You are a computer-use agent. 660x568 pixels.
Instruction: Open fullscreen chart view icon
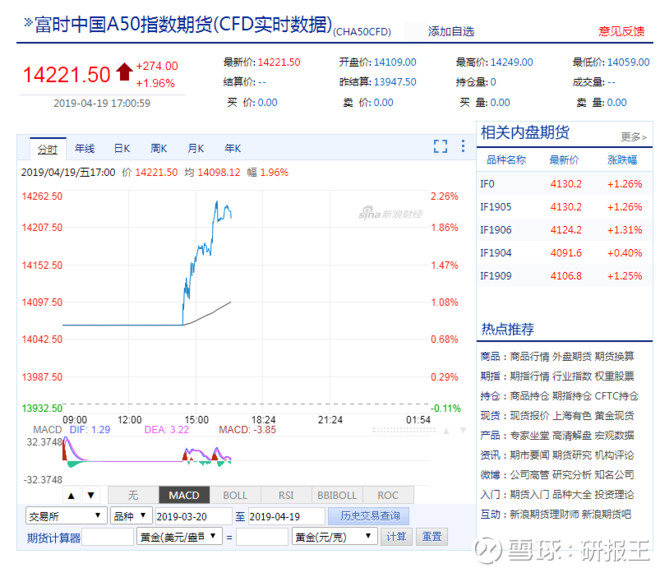click(x=440, y=146)
